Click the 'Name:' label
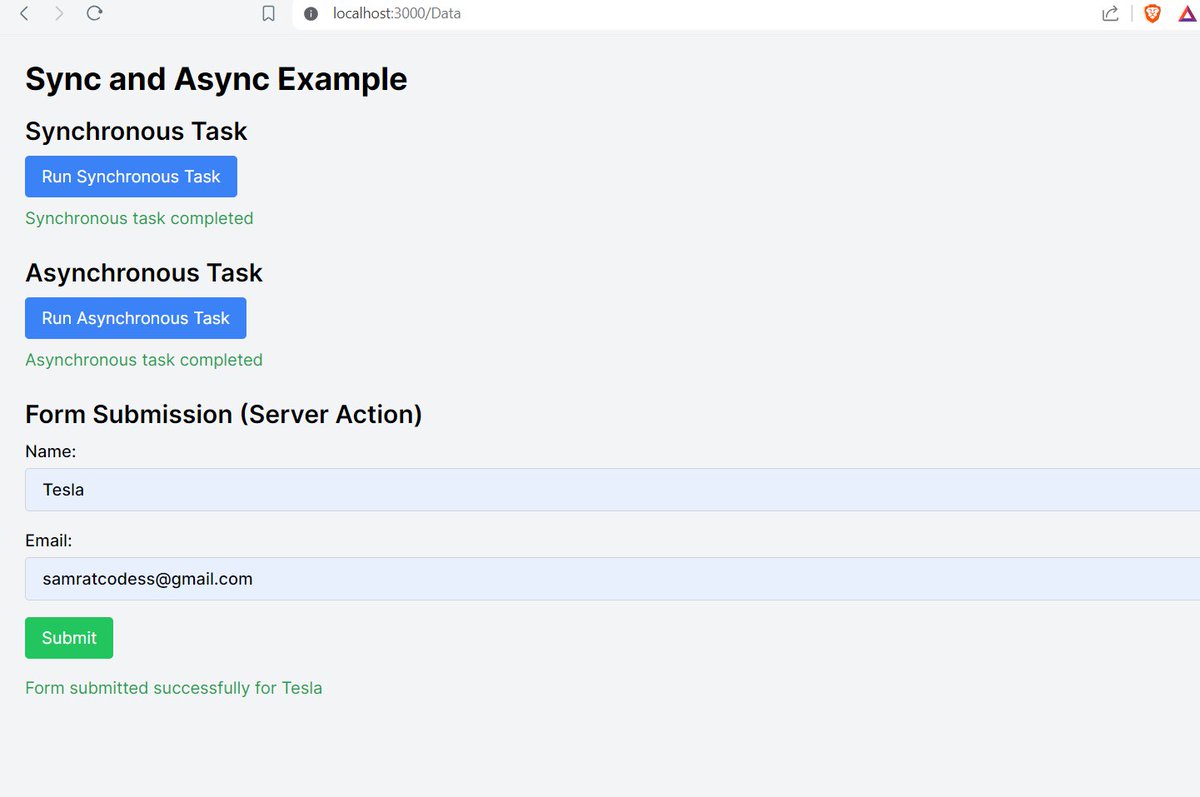This screenshot has width=1200, height=797. click(50, 452)
